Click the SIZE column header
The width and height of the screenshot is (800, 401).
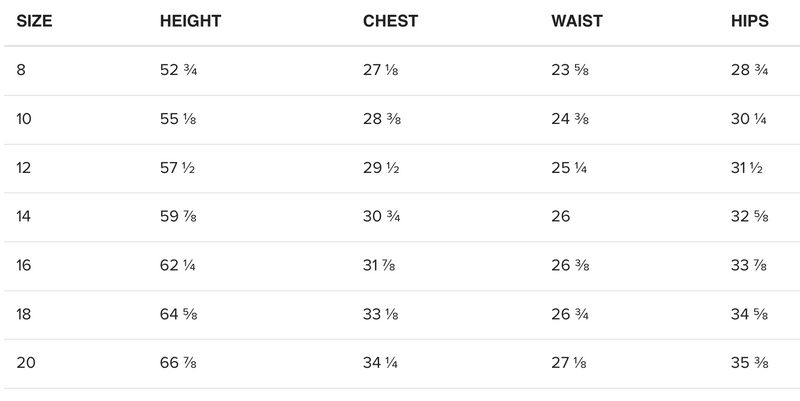pyautogui.click(x=33, y=21)
